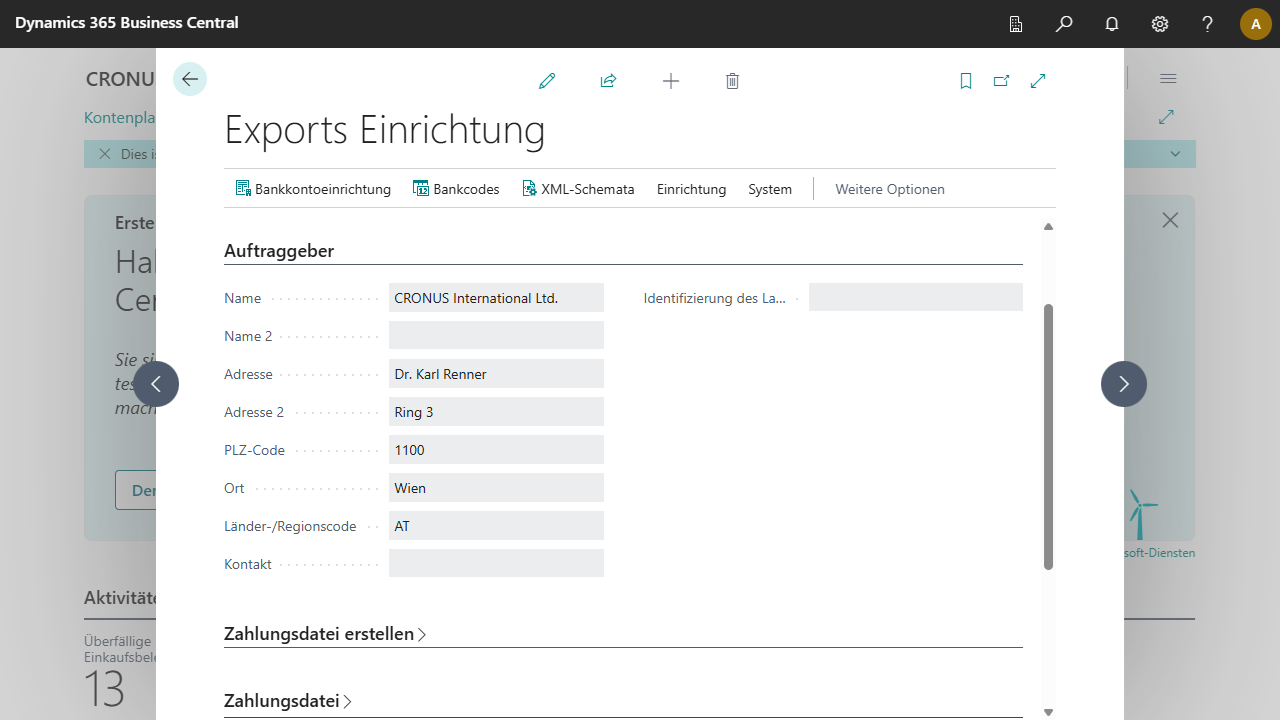Screen dimensions: 1280x720
Task: Expand background page with diagonal arrows
Action: (1166, 117)
